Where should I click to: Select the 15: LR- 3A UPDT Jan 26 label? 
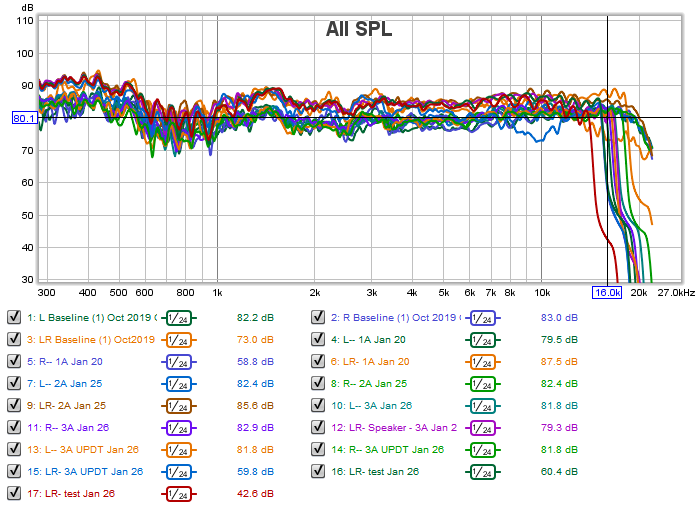84,471
